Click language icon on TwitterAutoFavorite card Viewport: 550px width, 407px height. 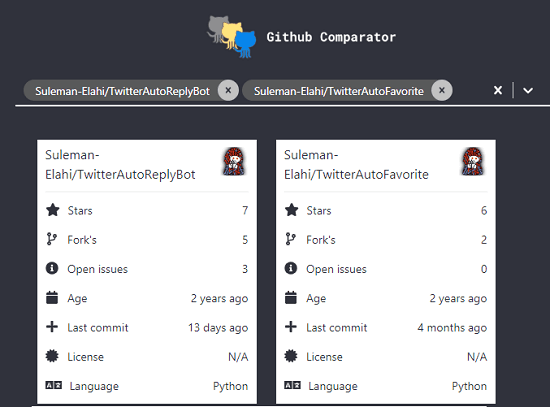coord(293,385)
